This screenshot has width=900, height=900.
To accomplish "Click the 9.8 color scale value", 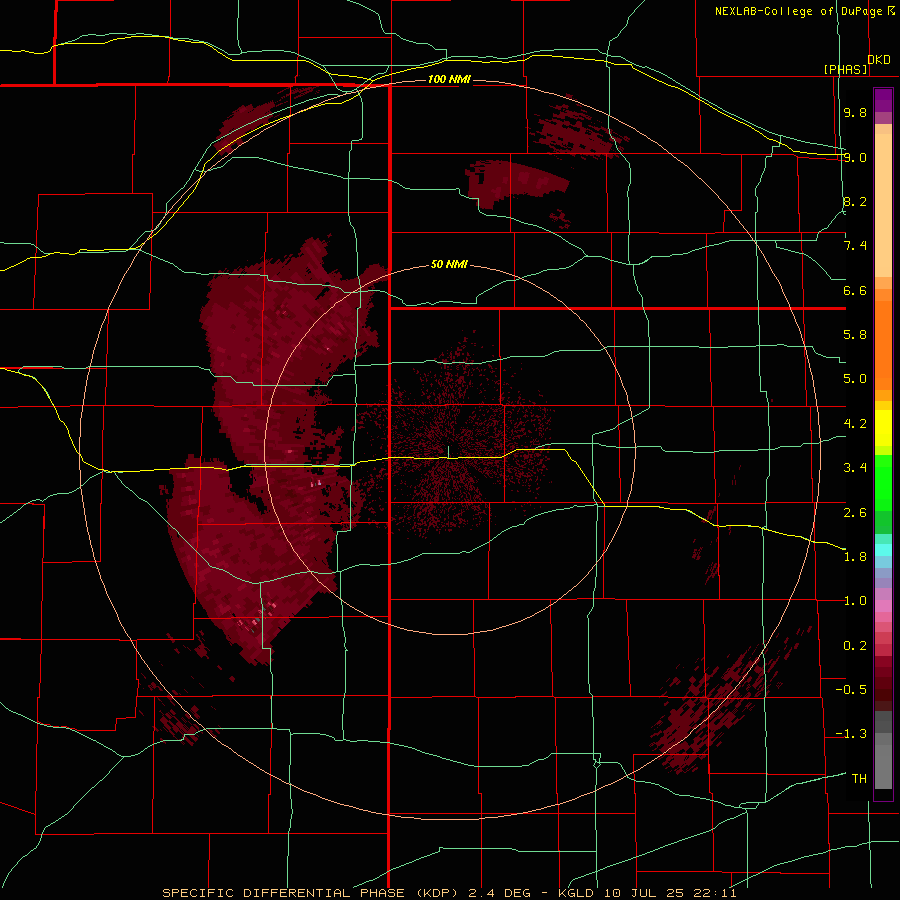I will point(855,112).
